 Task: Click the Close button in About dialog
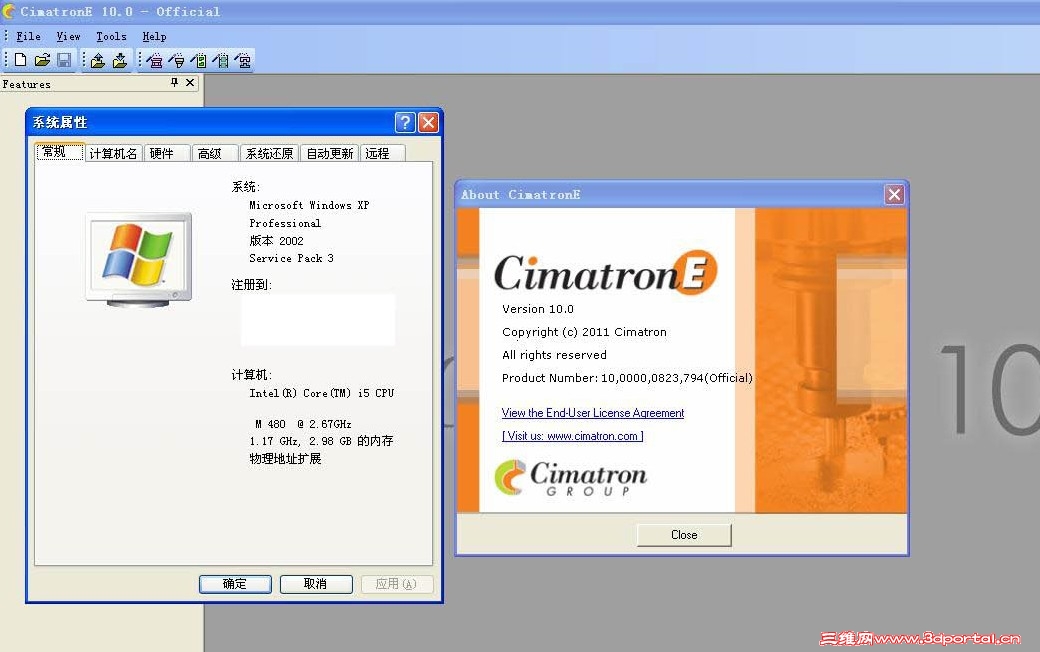pos(684,535)
